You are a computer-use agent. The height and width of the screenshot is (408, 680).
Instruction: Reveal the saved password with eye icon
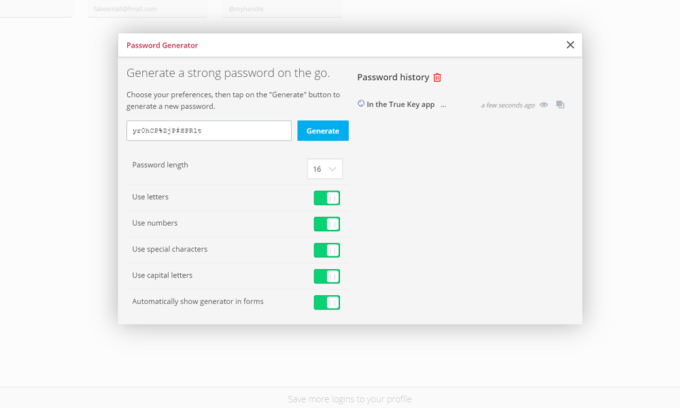[543, 105]
